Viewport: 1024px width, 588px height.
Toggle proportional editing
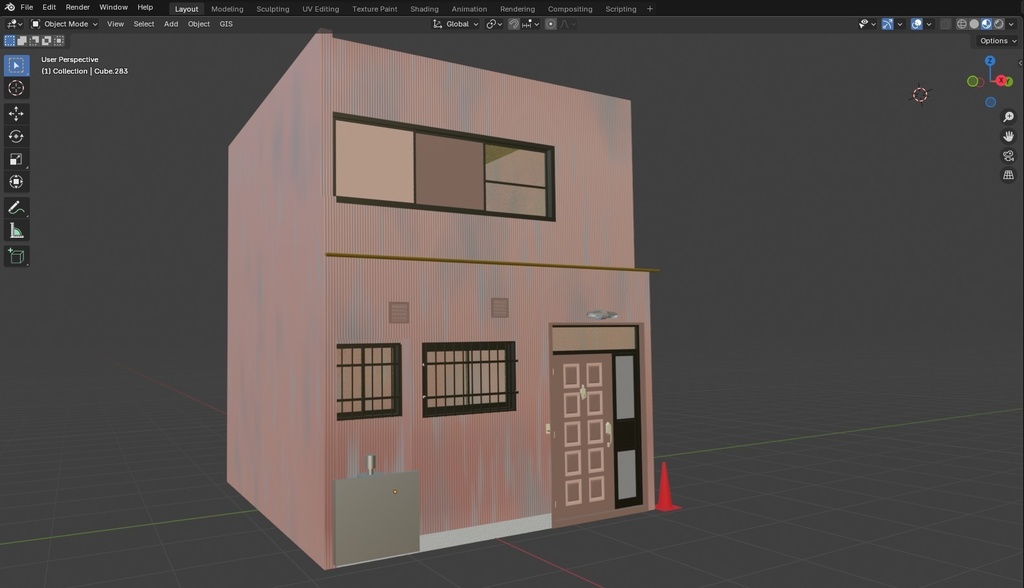(551, 24)
